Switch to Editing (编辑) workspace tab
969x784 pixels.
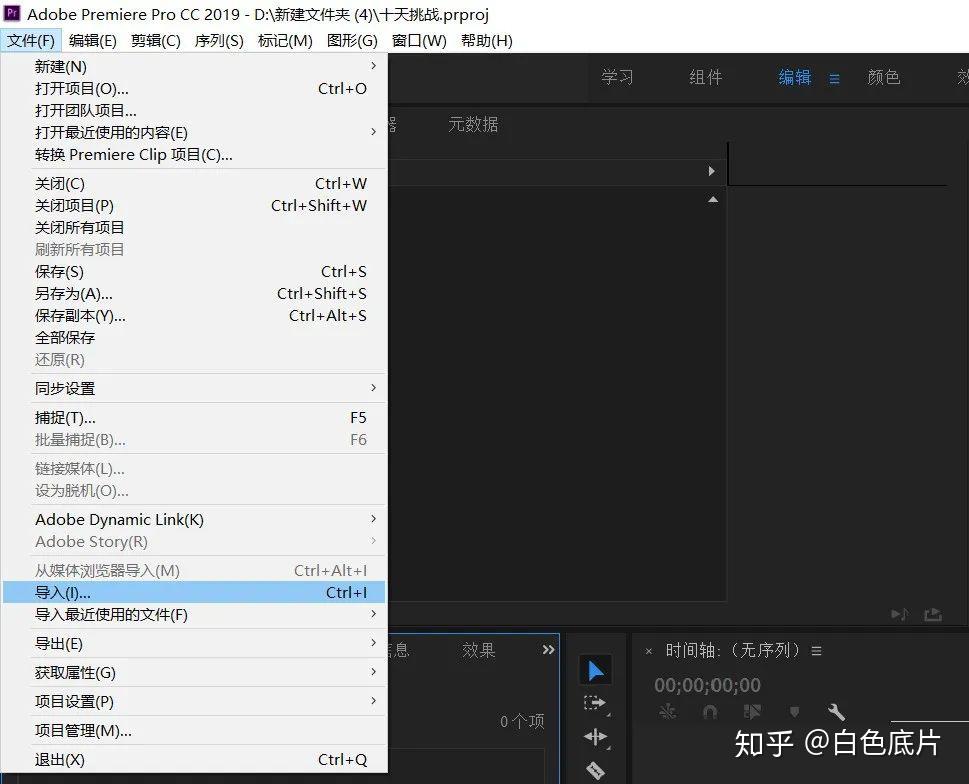pyautogui.click(x=795, y=77)
